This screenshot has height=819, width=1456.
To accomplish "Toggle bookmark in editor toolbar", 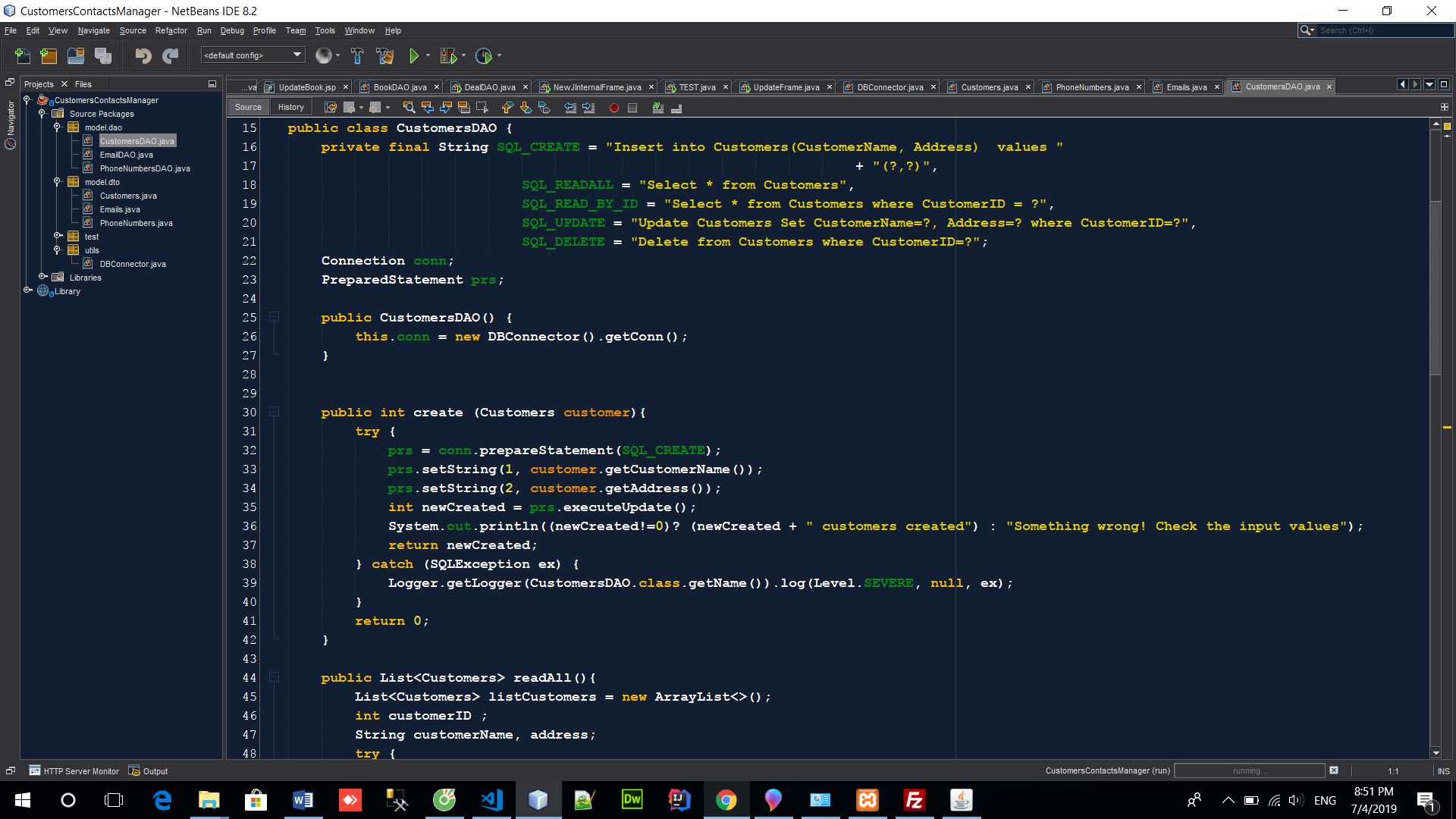I will (x=544, y=108).
